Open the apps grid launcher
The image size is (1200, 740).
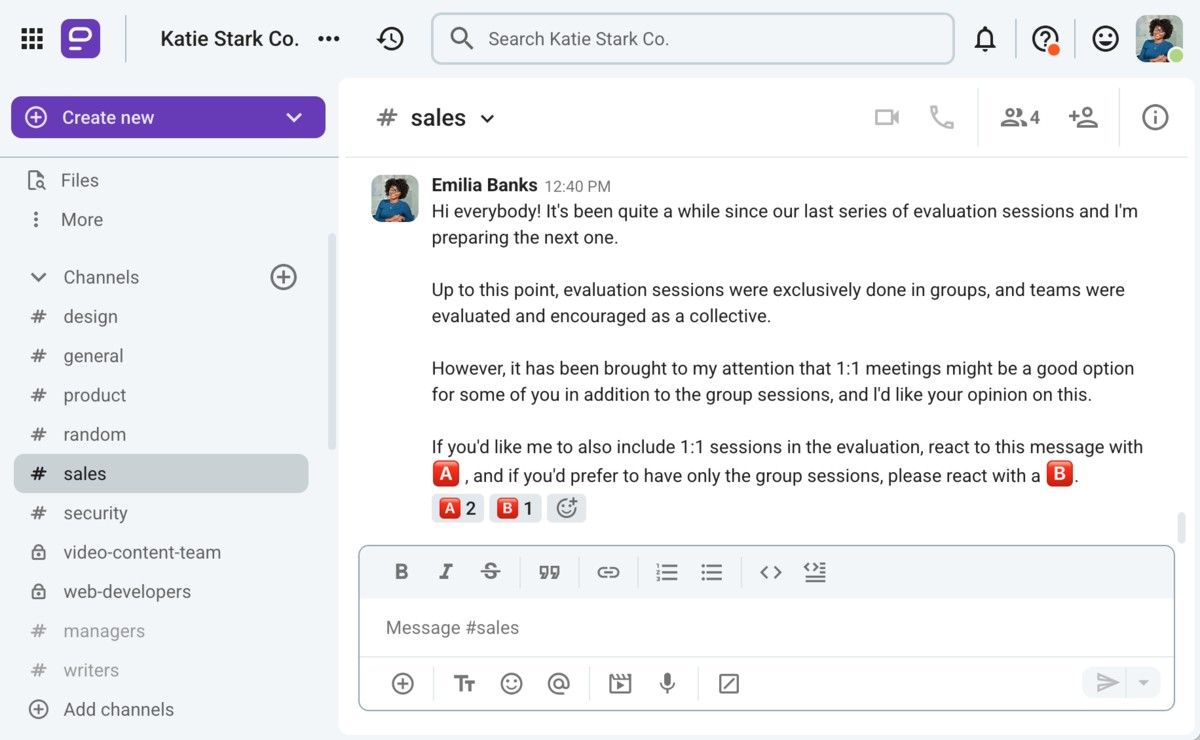[x=32, y=39]
